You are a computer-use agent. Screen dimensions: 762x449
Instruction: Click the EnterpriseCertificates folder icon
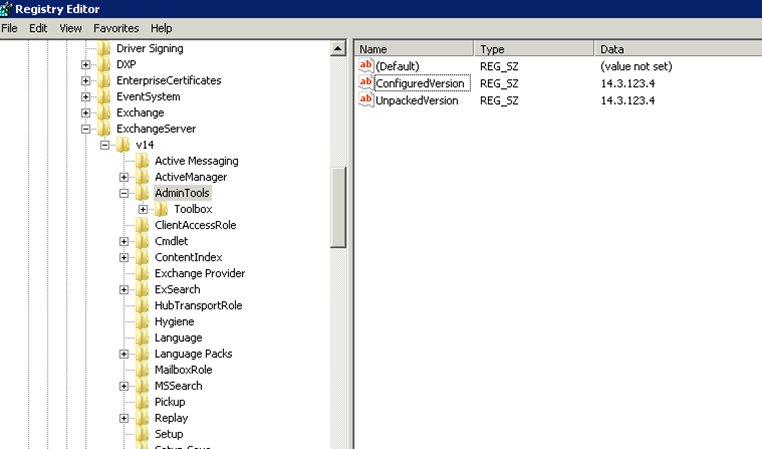[104, 80]
